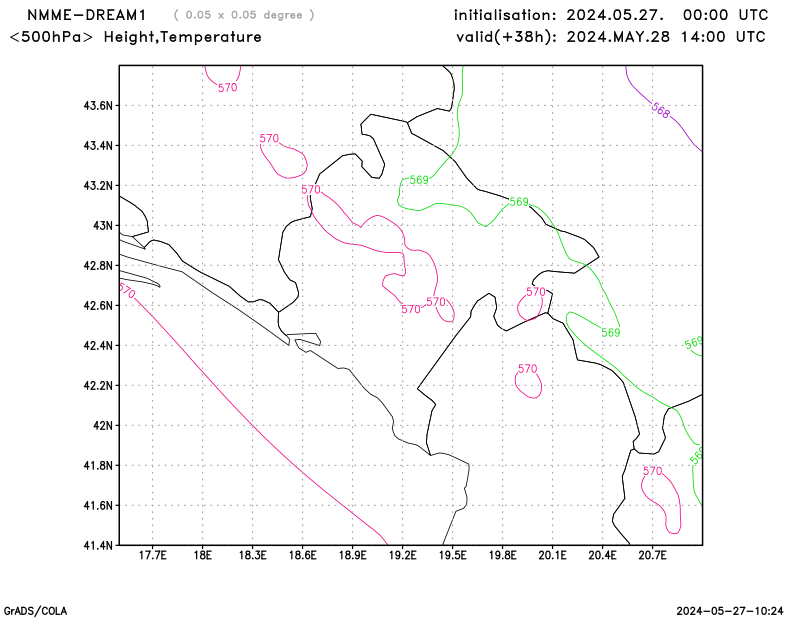Click the purple 568 contour label
This screenshot has width=800, height=618.
(x=660, y=110)
